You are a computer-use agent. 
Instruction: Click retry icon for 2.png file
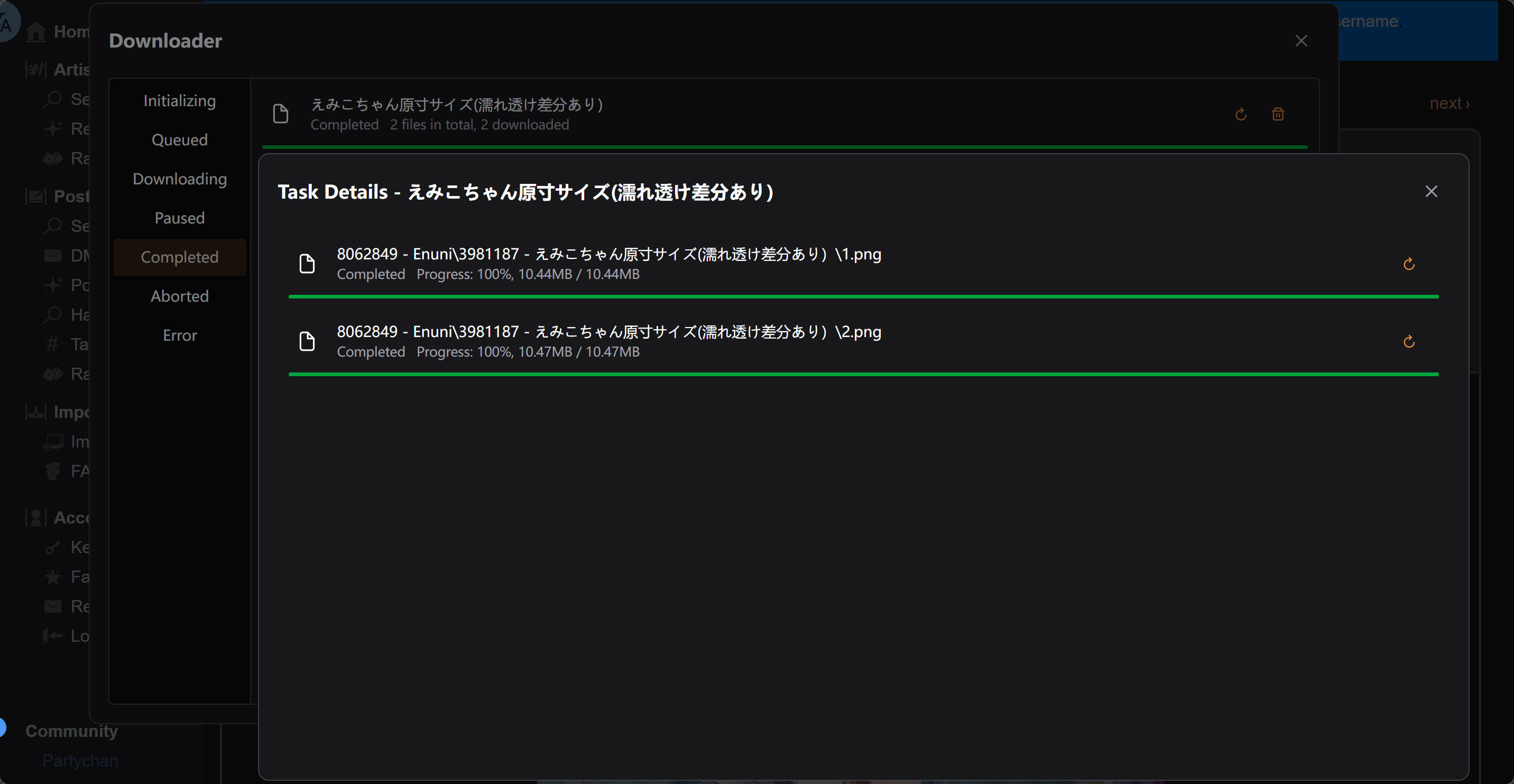tap(1408, 342)
